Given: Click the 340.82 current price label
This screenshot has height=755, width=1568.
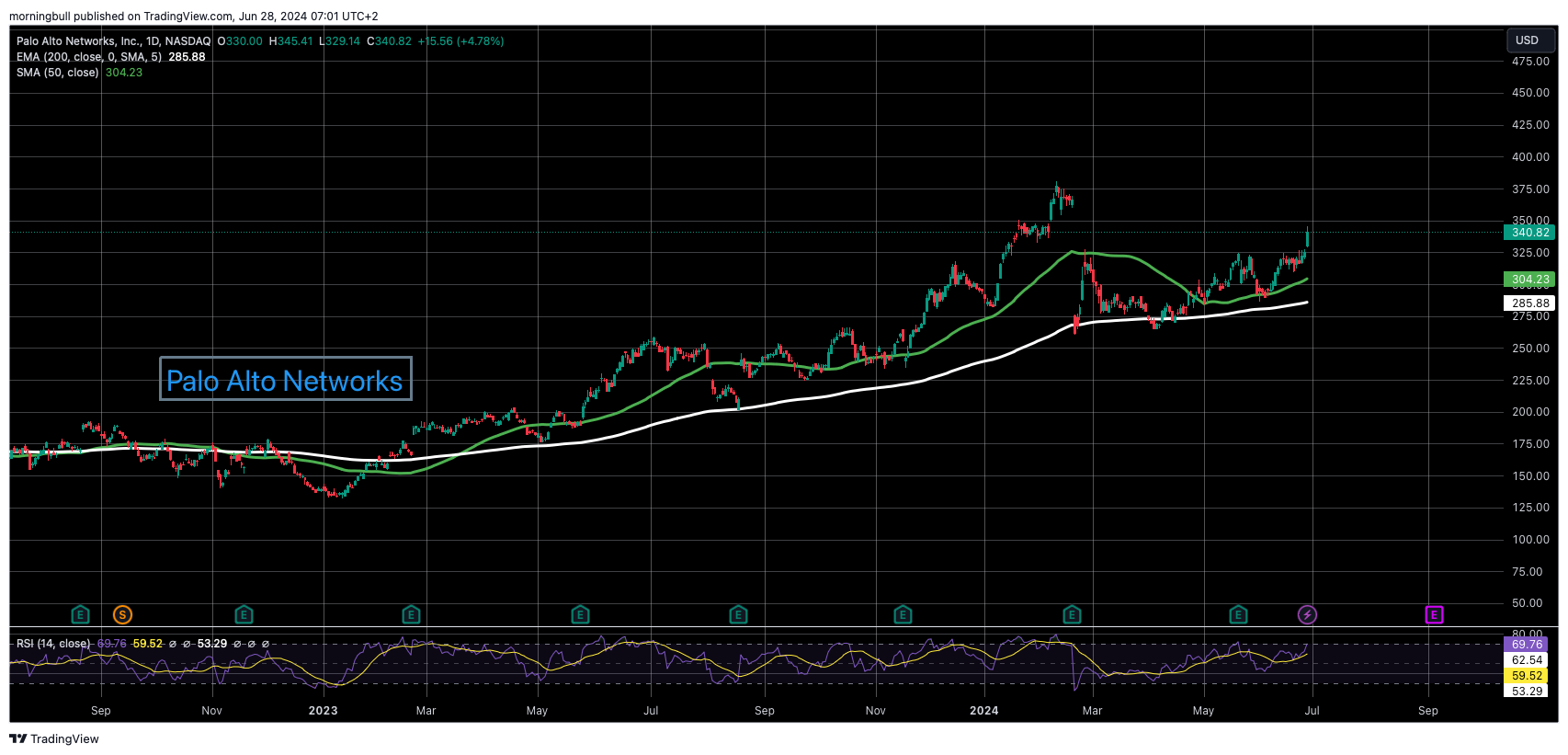Looking at the screenshot, I should tap(1530, 233).
